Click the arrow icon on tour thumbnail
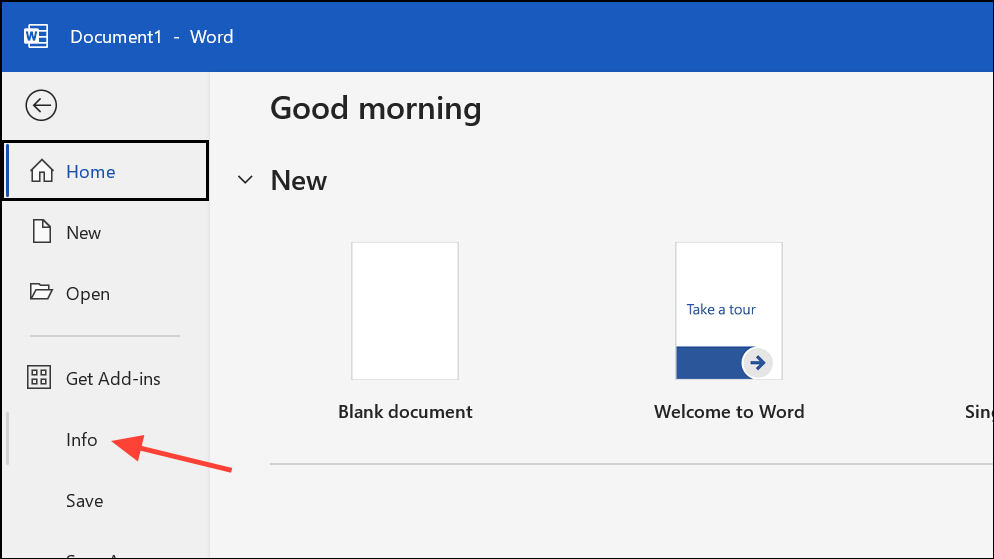The image size is (994, 559). [757, 363]
